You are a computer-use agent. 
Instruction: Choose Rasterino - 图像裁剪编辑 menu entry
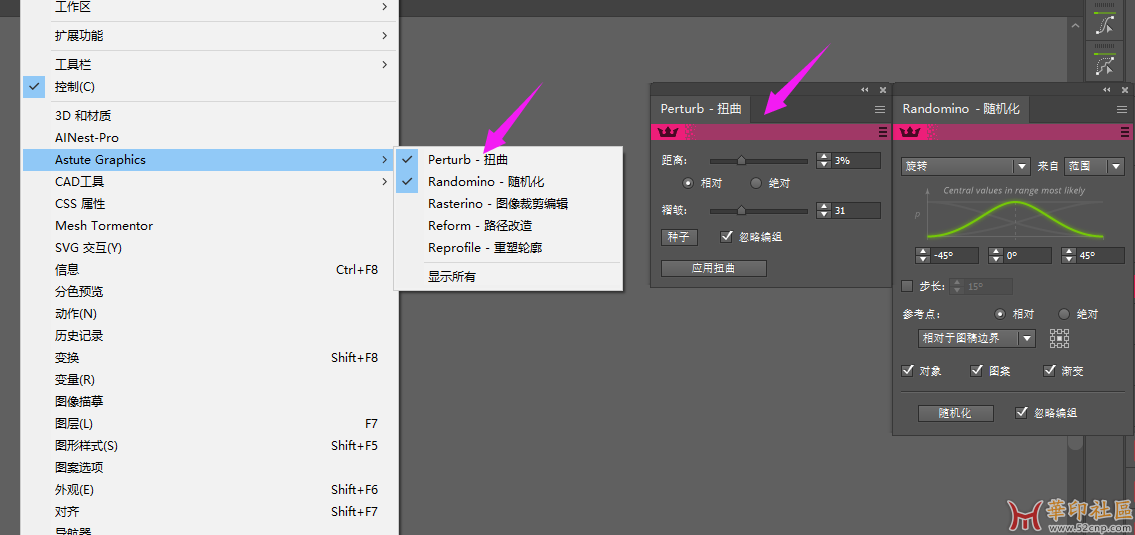point(508,204)
